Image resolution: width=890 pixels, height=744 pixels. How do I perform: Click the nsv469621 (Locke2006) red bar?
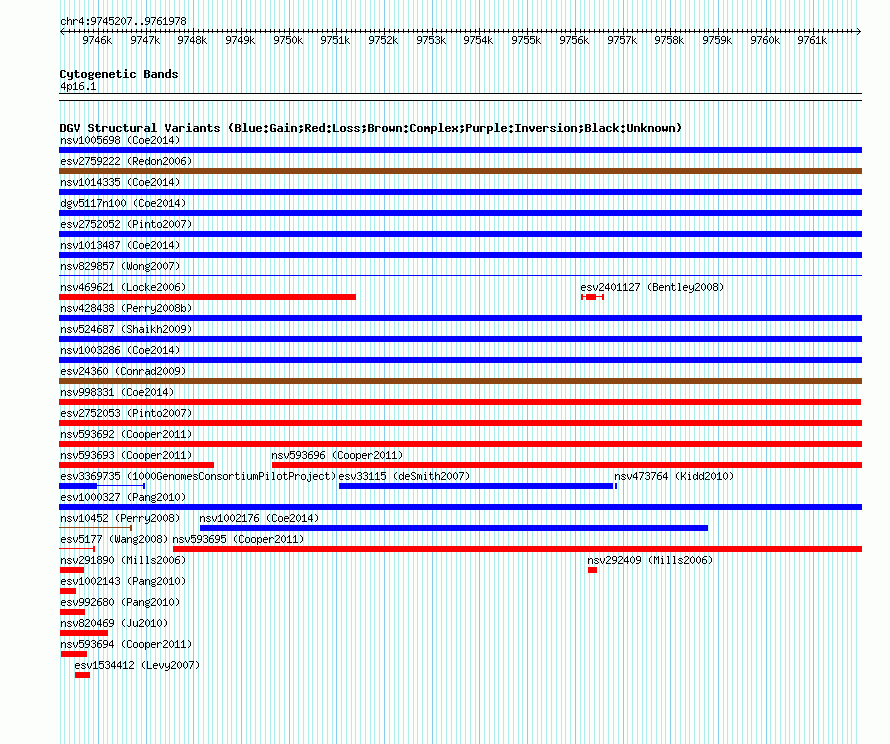207,297
